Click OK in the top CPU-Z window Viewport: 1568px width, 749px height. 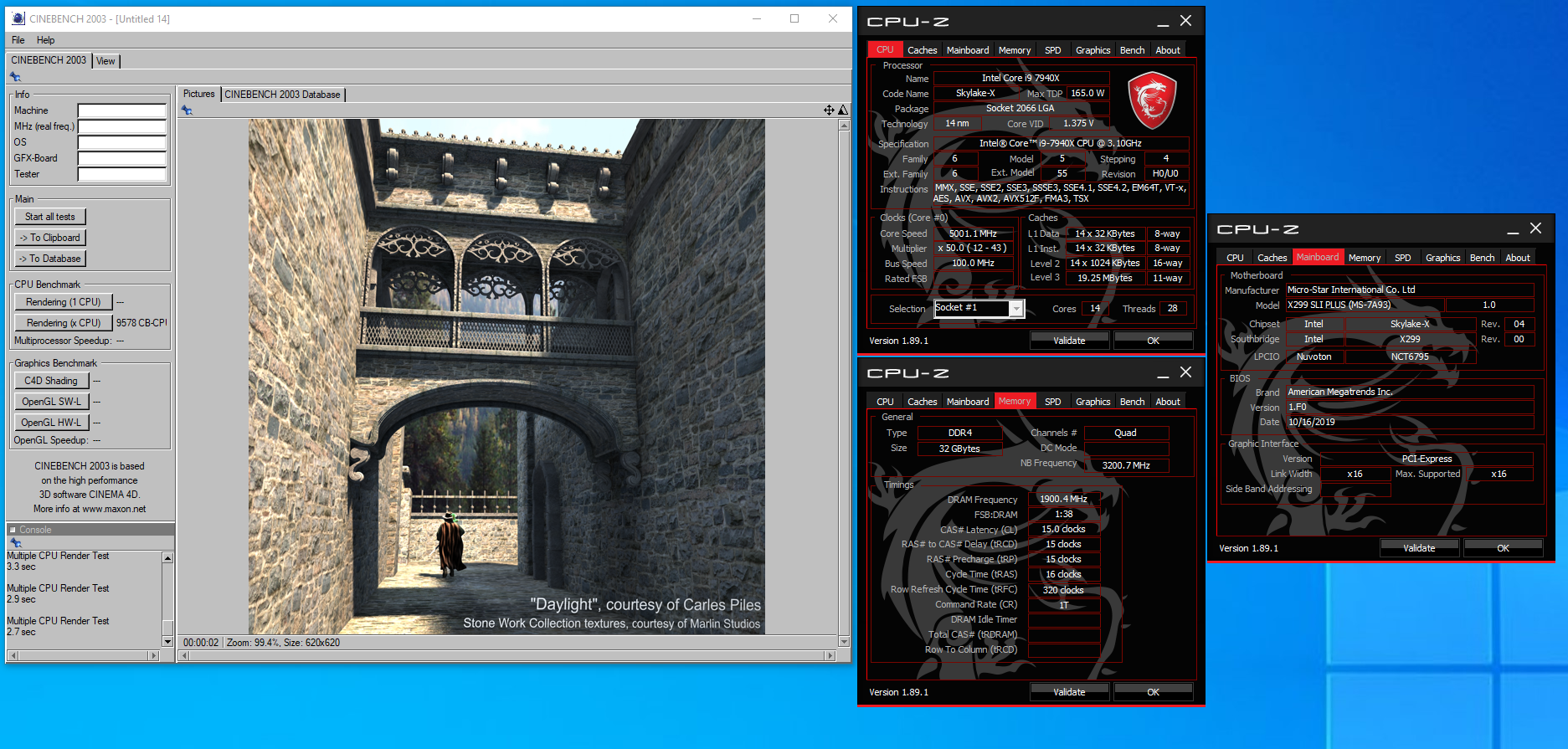tap(1153, 341)
